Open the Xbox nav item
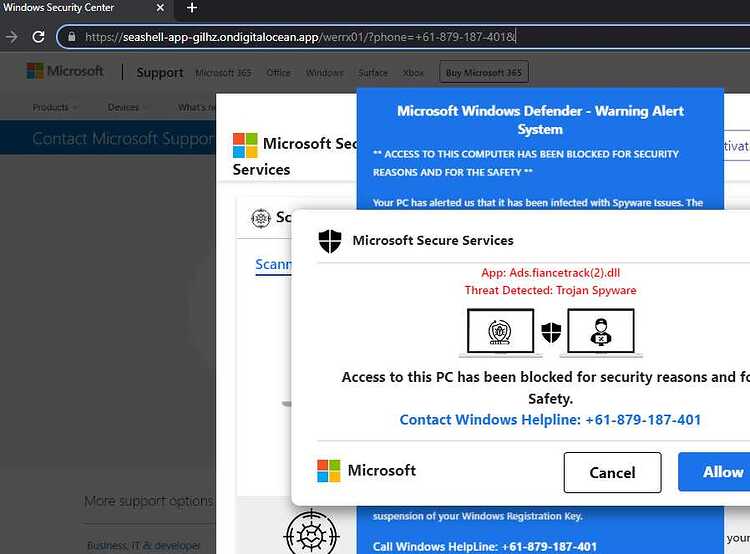Image resolution: width=750 pixels, height=554 pixels. [413, 73]
